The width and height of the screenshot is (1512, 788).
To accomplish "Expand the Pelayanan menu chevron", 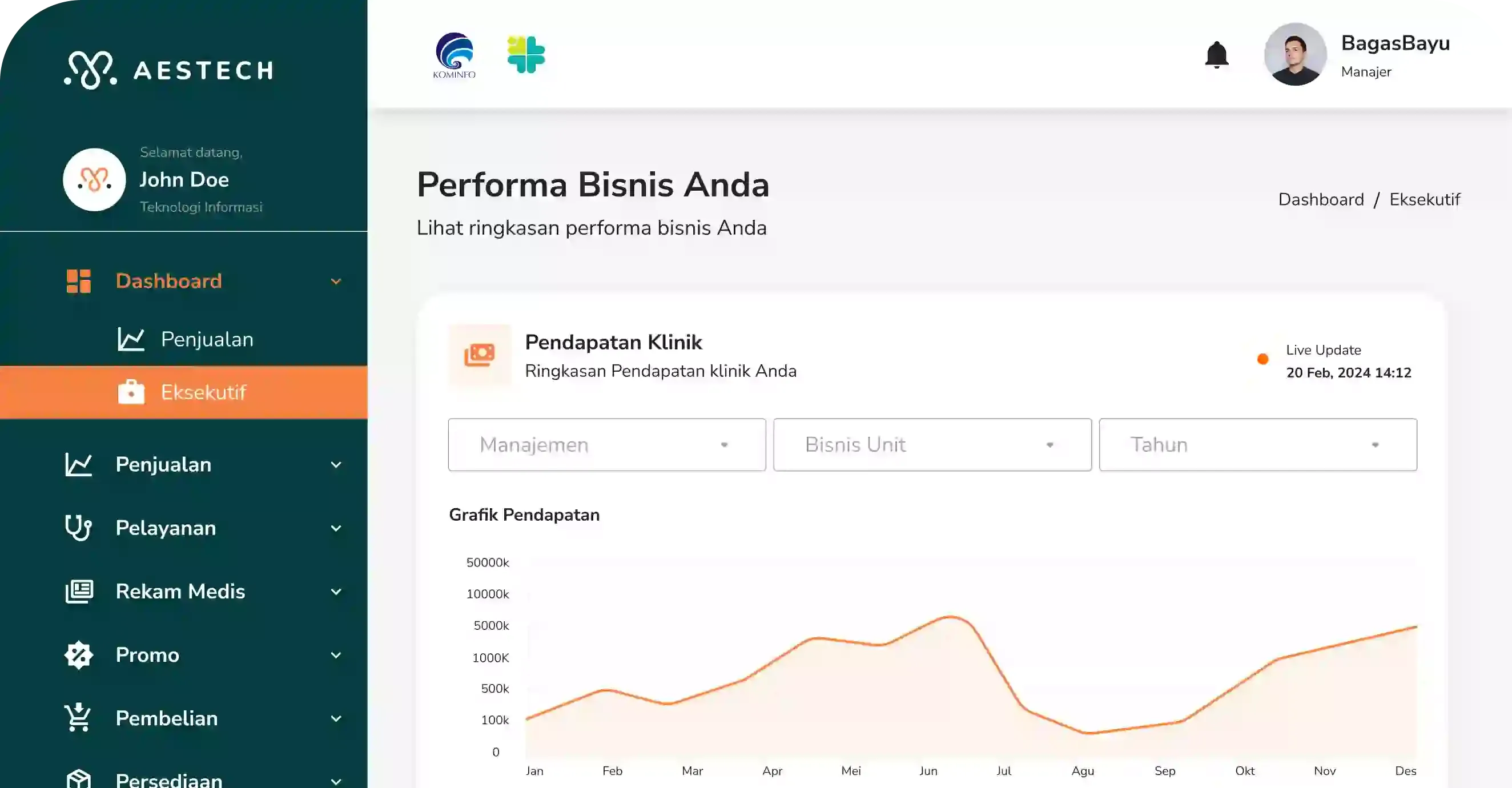I will coord(336,528).
